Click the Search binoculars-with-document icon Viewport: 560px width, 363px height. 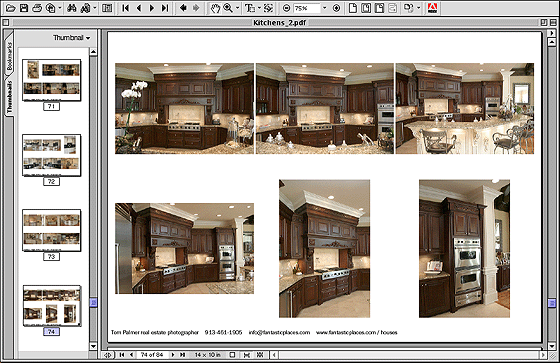[x=85, y=8]
